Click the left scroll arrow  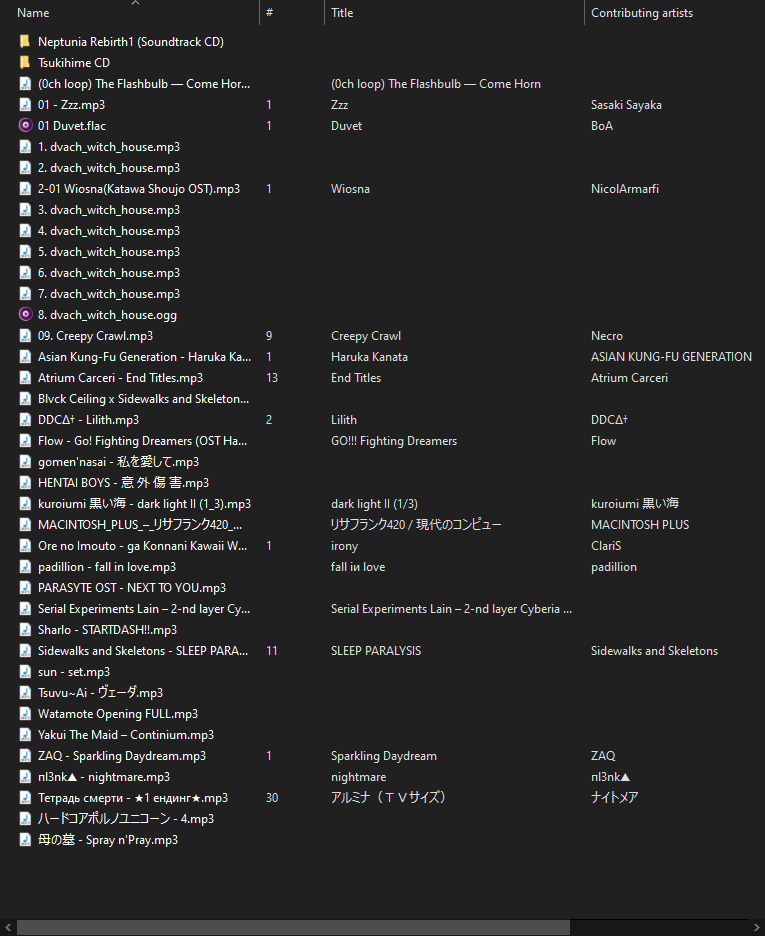coord(7,927)
